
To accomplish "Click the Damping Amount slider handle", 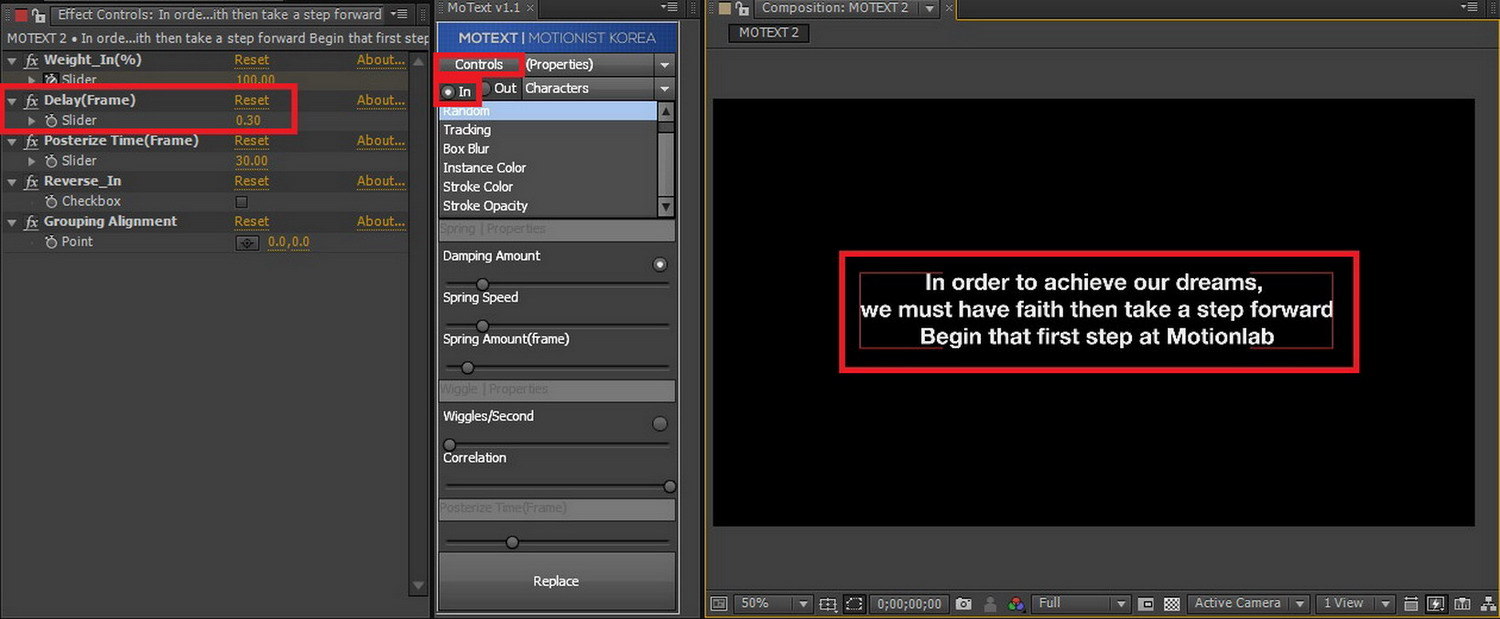I will click(x=482, y=285).
